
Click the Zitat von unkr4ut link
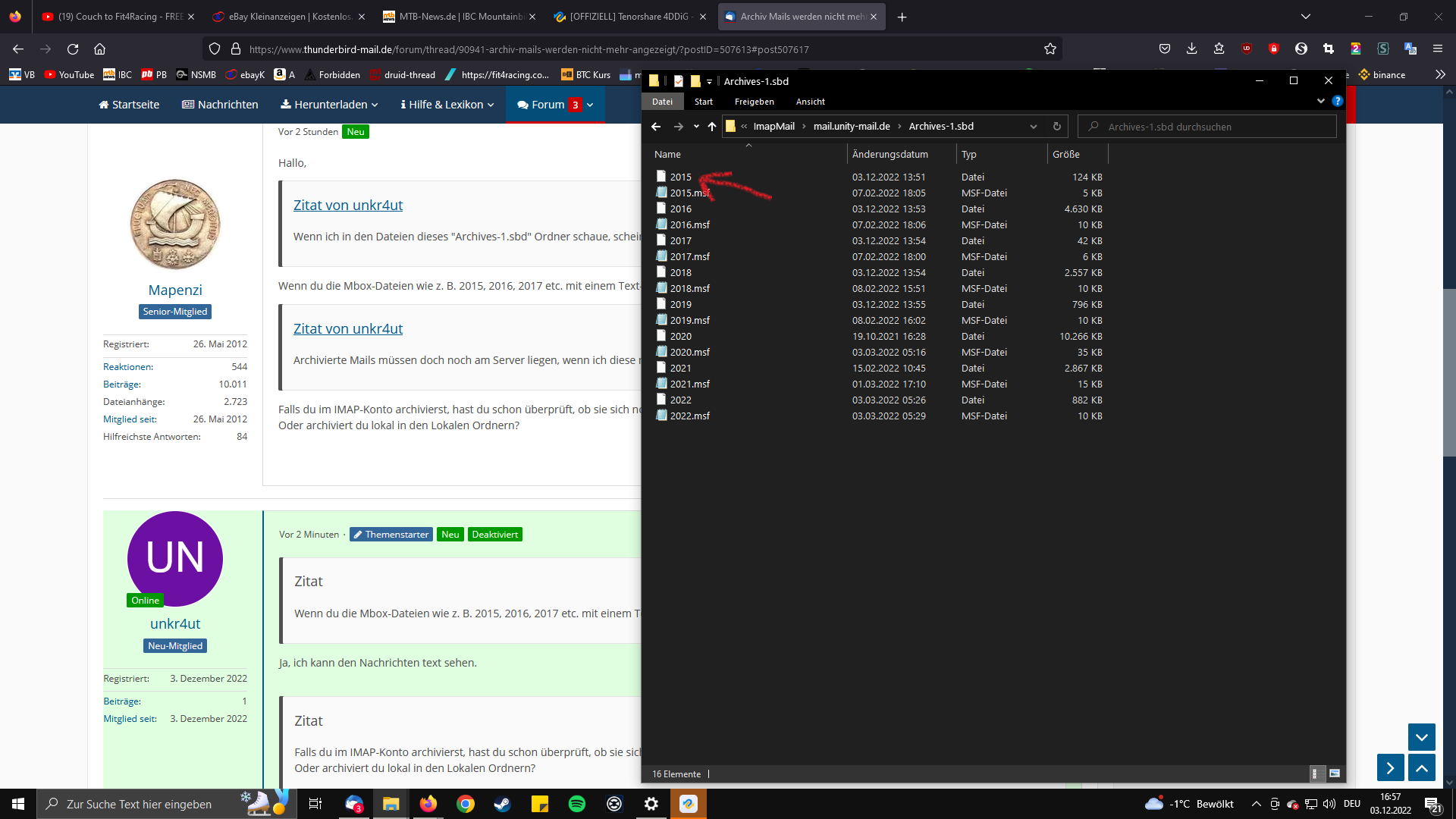coord(348,206)
